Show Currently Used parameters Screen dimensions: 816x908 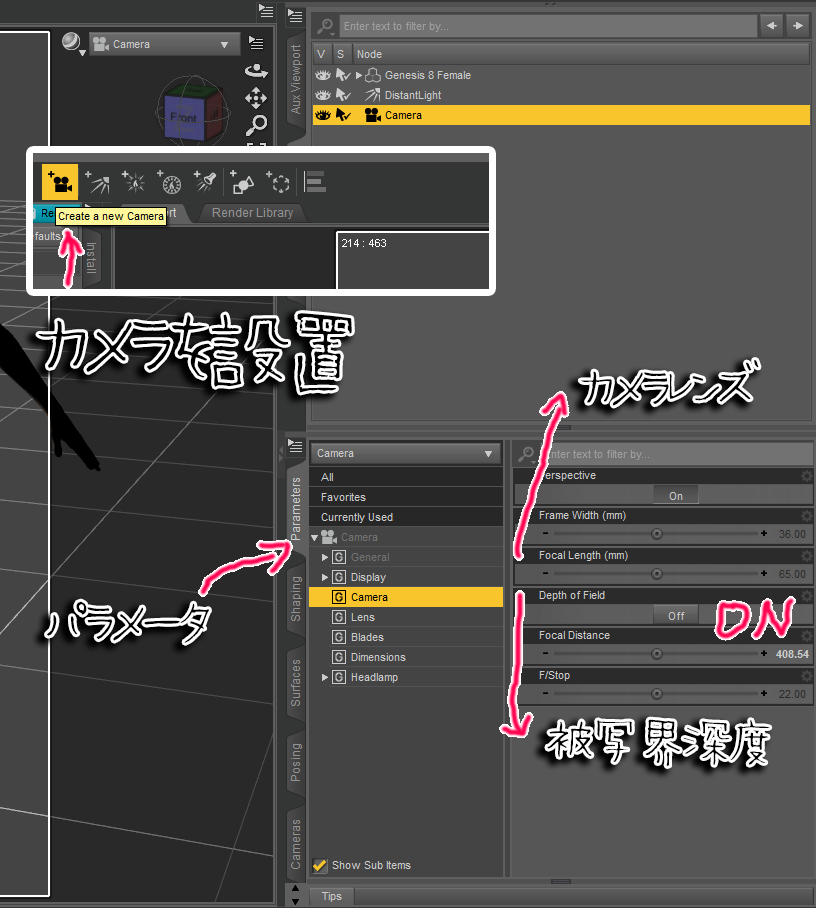(x=406, y=517)
